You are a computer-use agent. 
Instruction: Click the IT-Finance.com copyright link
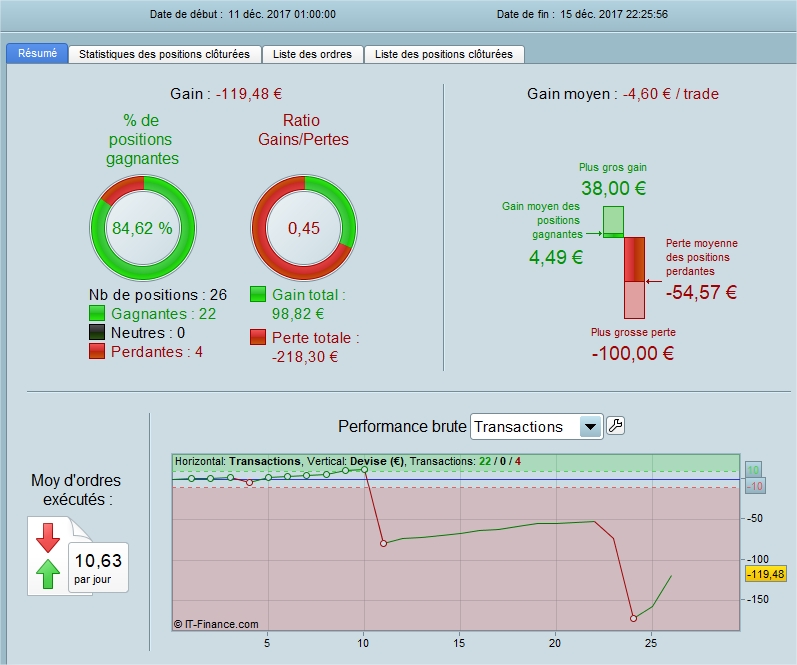pyautogui.click(x=216, y=624)
